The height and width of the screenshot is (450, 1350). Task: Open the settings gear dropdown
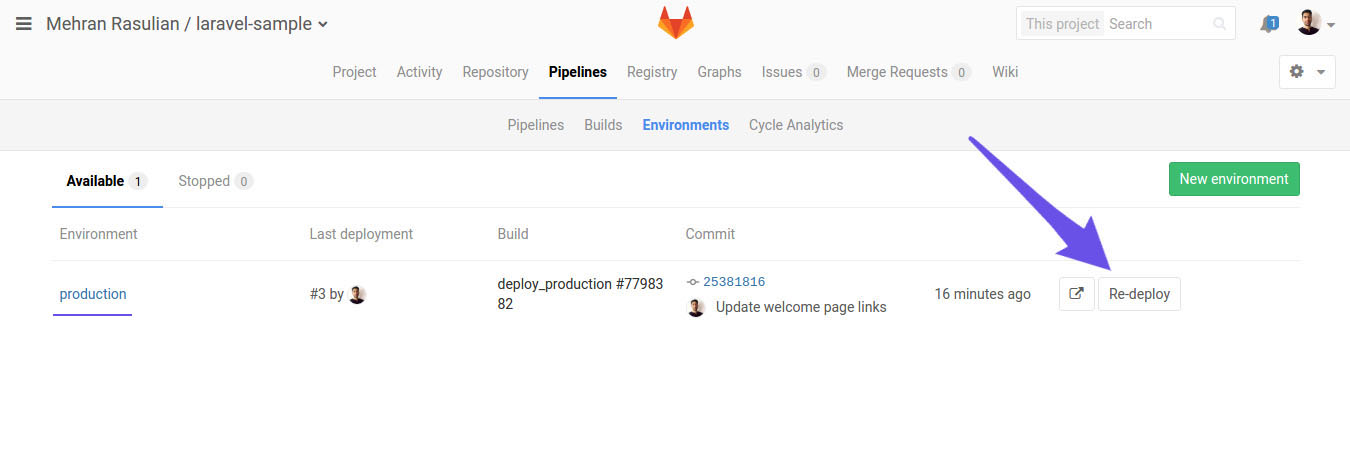(x=1307, y=72)
